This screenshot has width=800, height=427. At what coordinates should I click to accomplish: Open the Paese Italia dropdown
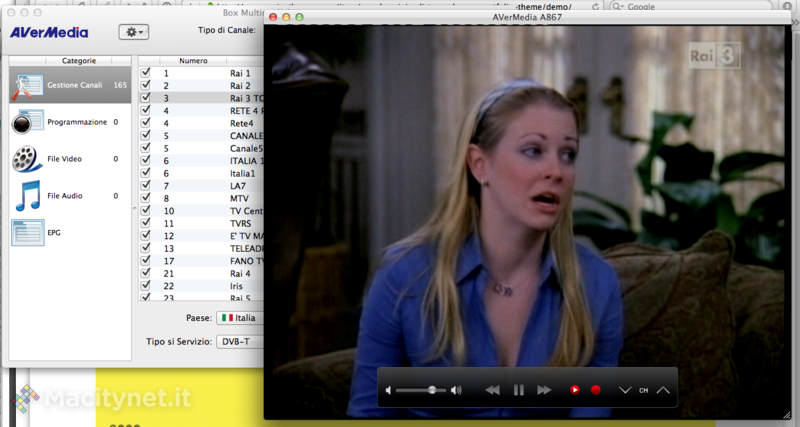click(240, 318)
